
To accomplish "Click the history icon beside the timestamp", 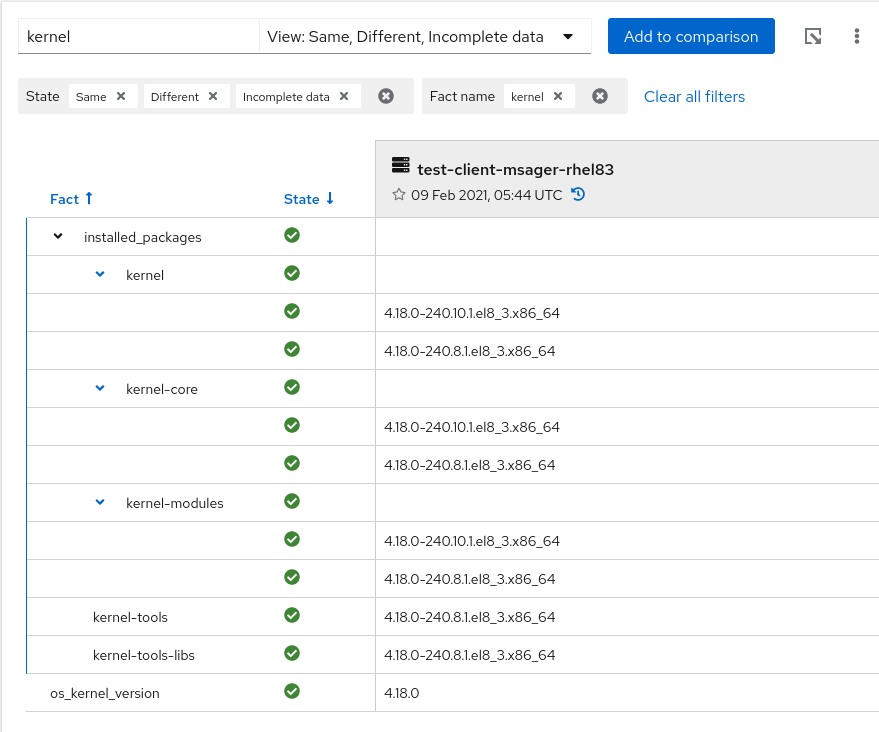I will 578,195.
